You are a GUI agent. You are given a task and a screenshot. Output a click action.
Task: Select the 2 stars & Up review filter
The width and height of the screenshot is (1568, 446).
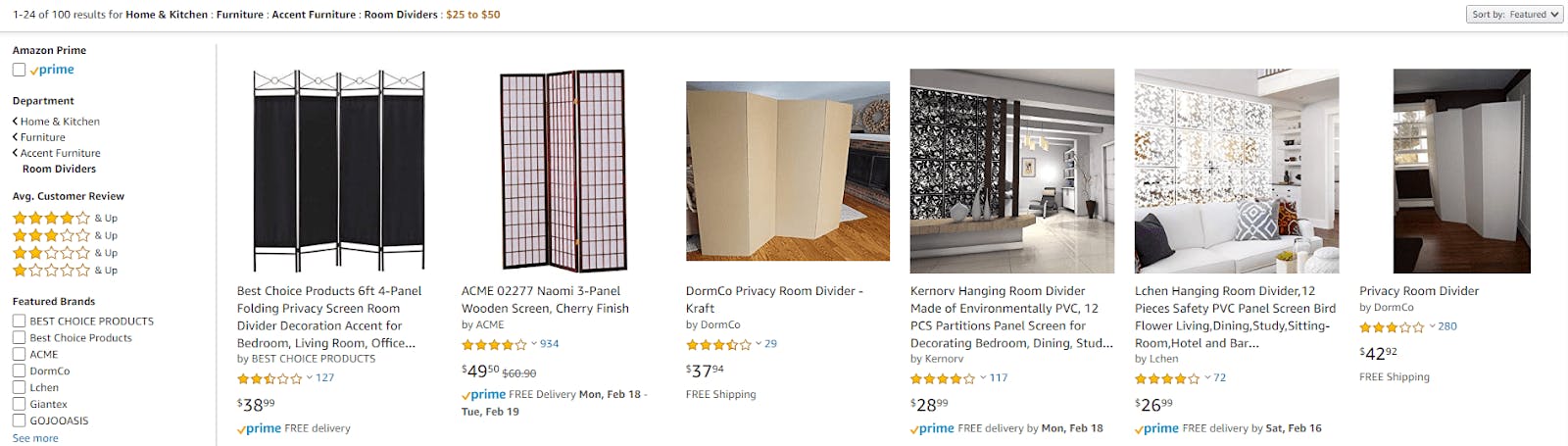point(65,253)
